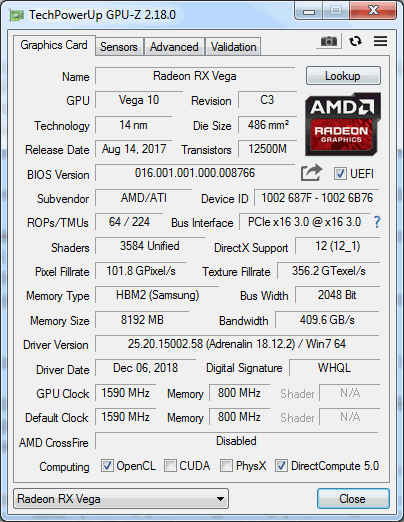Screen dimensions: 404x522
Task: Switch to the Advanced tab
Action: point(174,47)
